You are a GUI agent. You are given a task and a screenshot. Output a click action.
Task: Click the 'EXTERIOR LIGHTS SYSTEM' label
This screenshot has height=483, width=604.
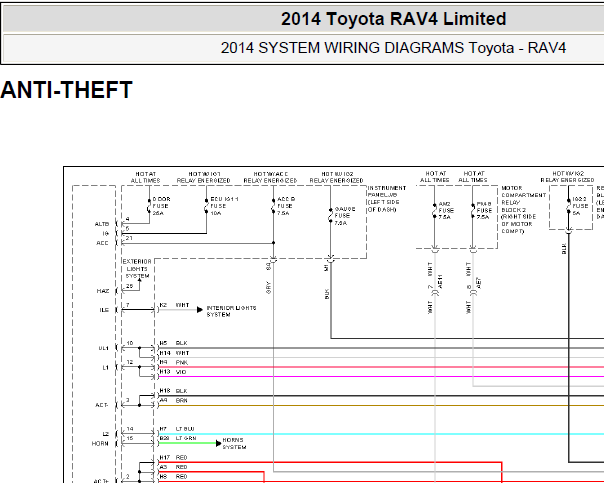137,268
